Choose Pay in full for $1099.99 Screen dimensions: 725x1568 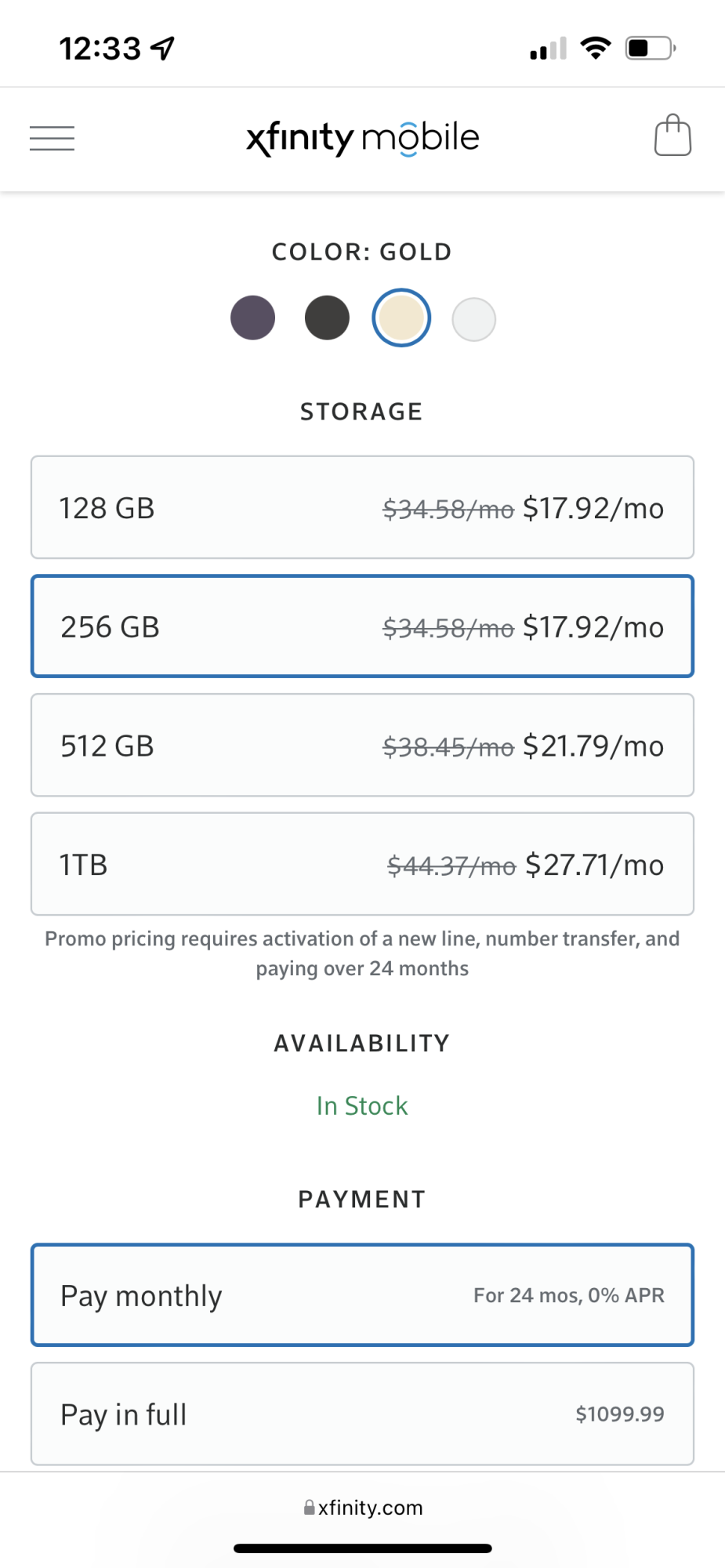click(x=362, y=1414)
